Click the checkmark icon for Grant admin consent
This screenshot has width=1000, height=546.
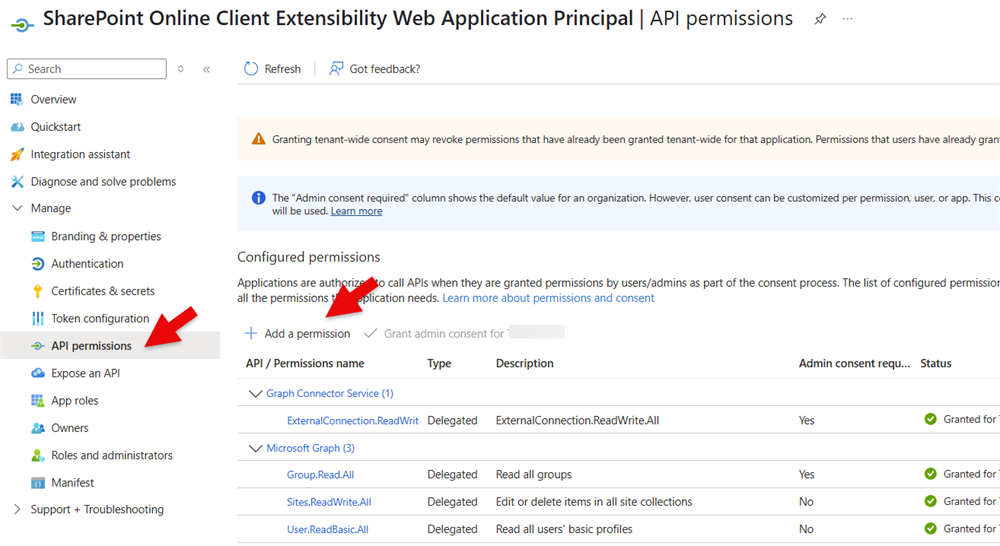click(371, 333)
